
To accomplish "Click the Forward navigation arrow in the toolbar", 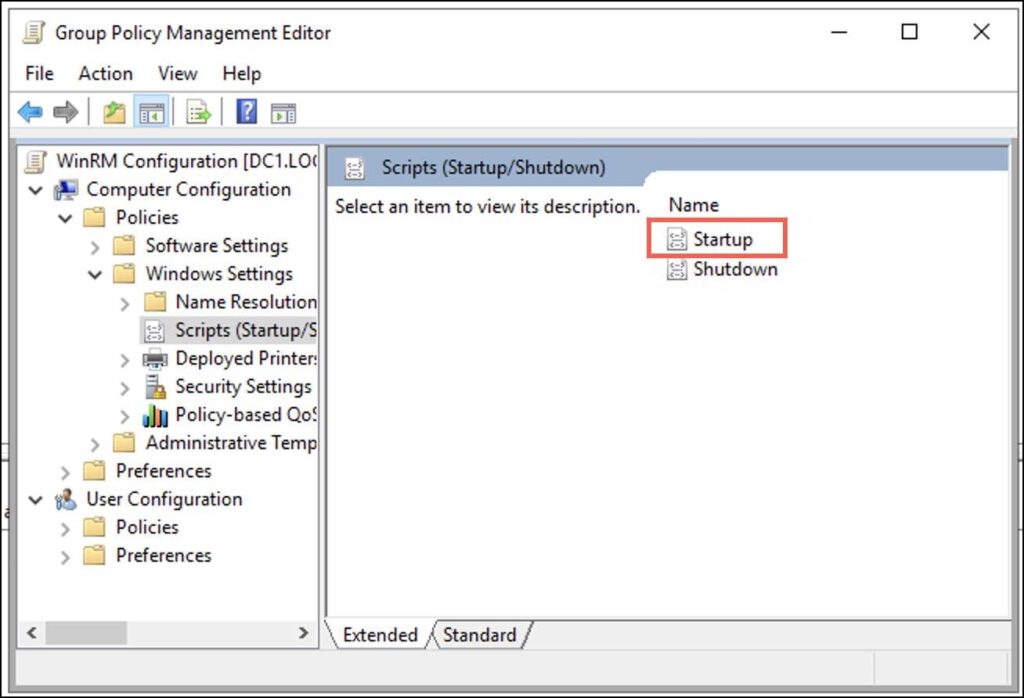I will pos(65,111).
